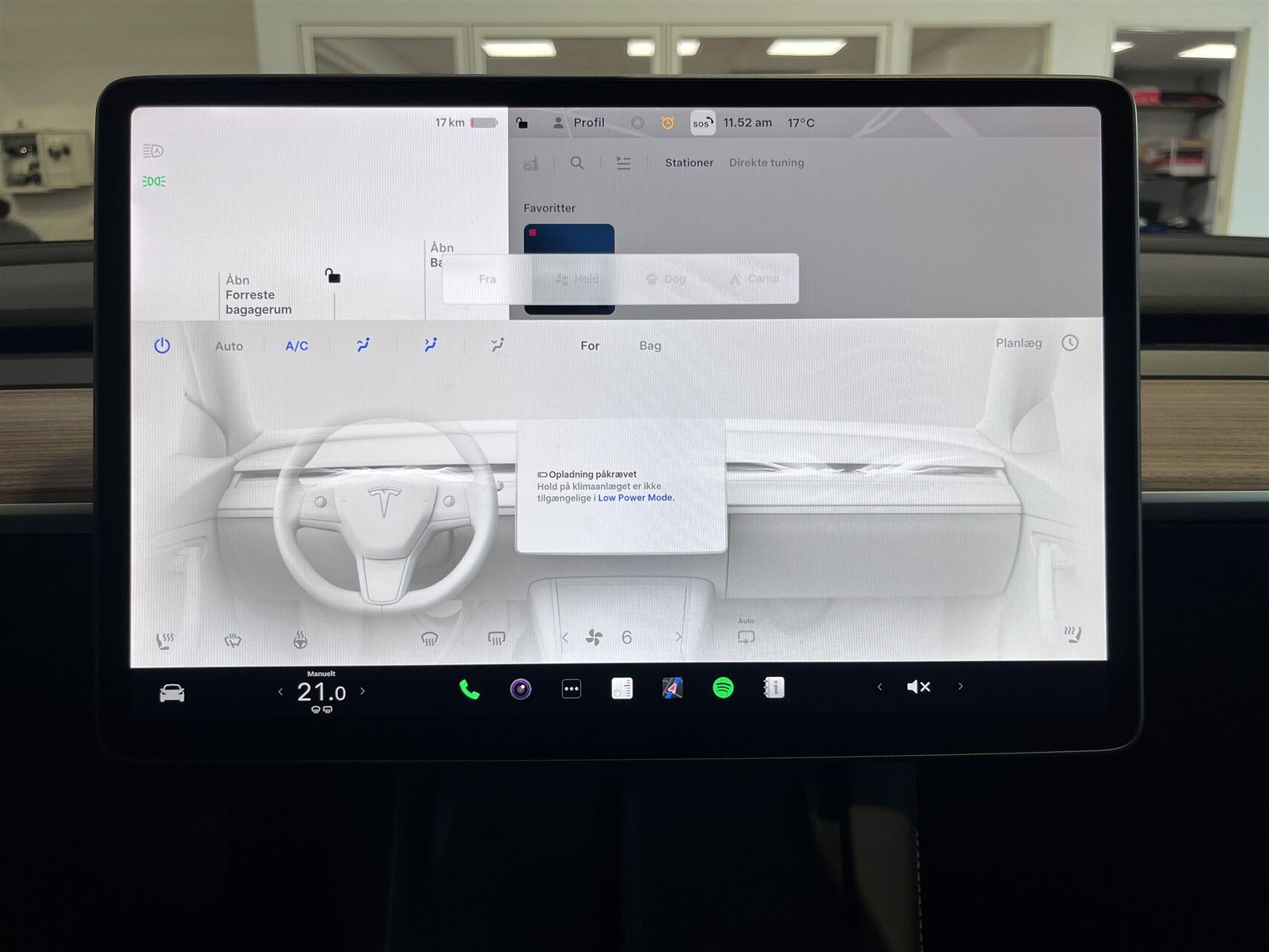This screenshot has height=952, width=1269.
Task: Tap the SOS status icon
Action: coord(703,123)
